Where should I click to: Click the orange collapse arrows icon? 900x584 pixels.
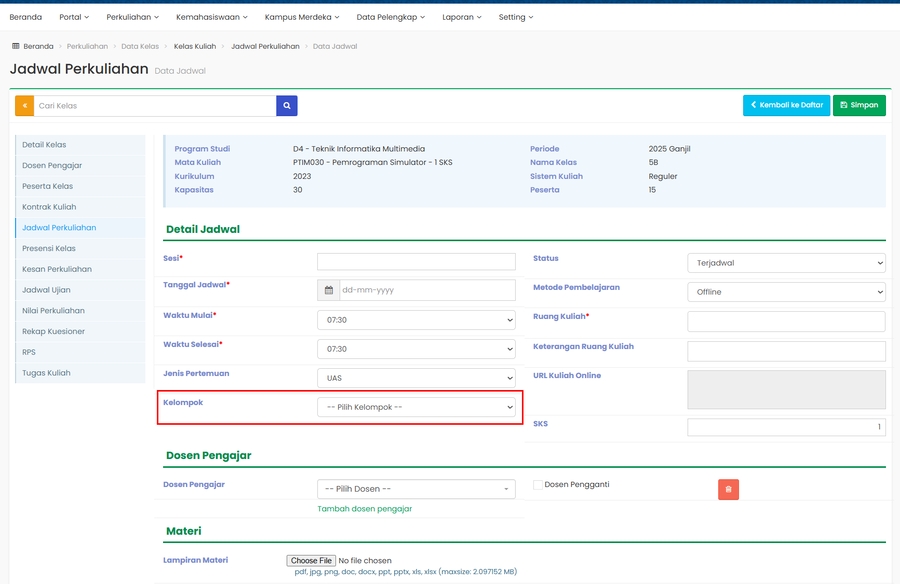point(24,106)
